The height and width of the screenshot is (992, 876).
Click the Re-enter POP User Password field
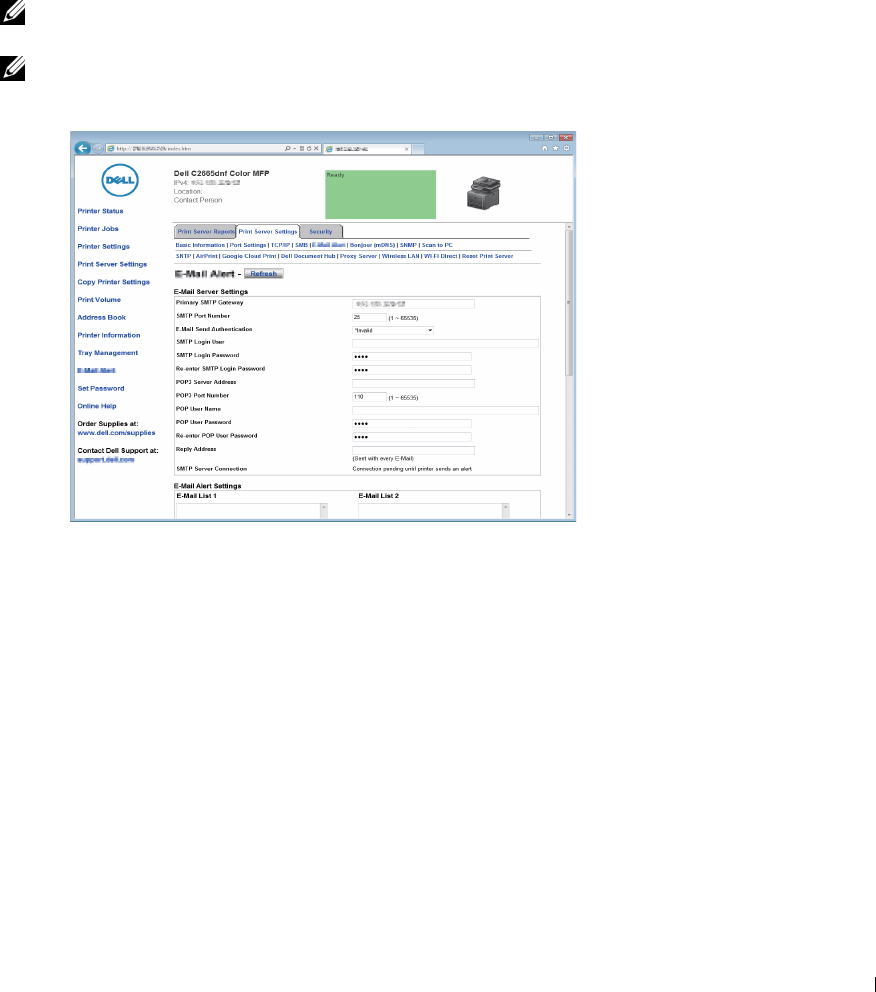[412, 437]
